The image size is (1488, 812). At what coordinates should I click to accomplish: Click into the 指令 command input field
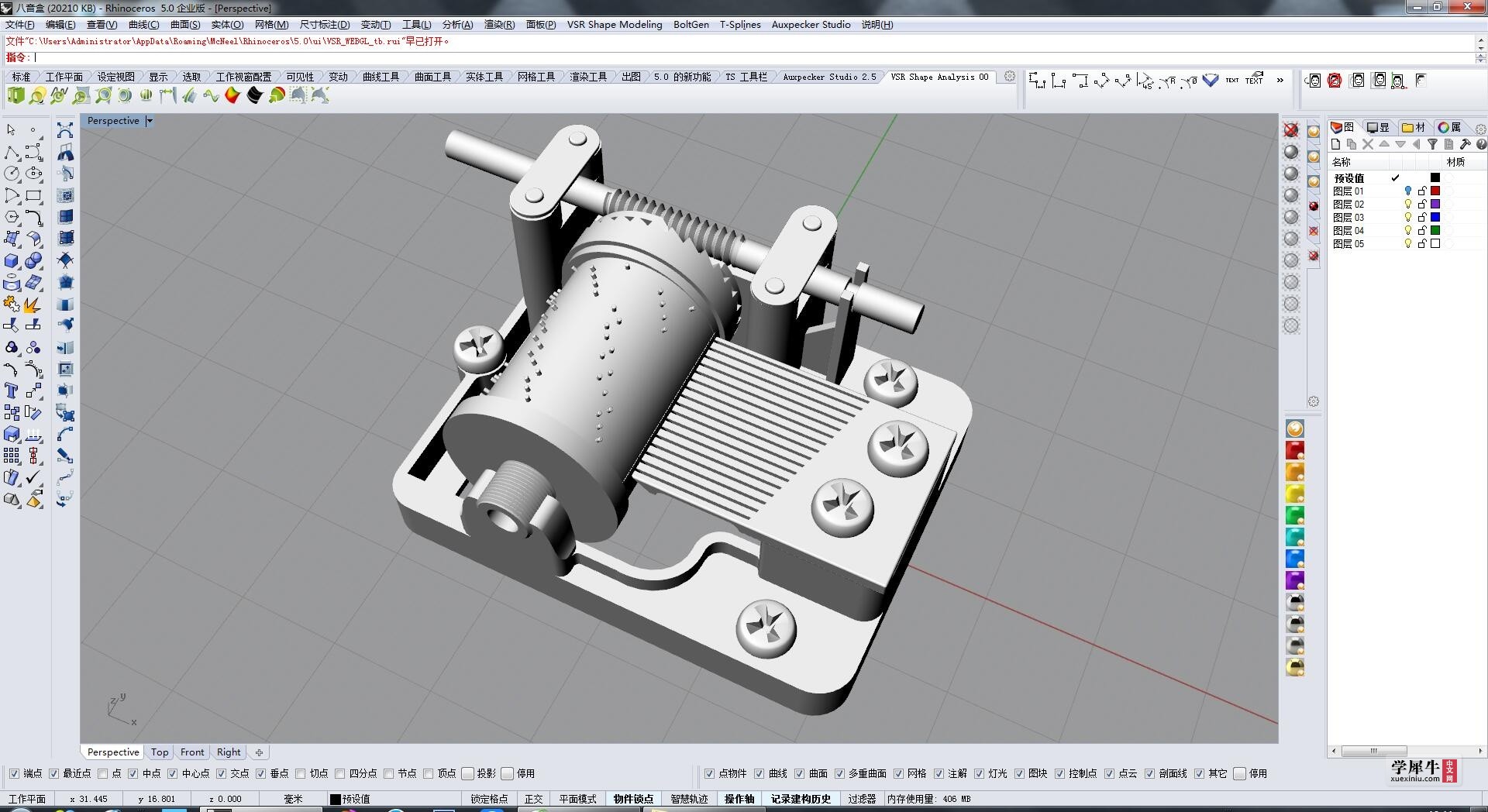pos(752,57)
